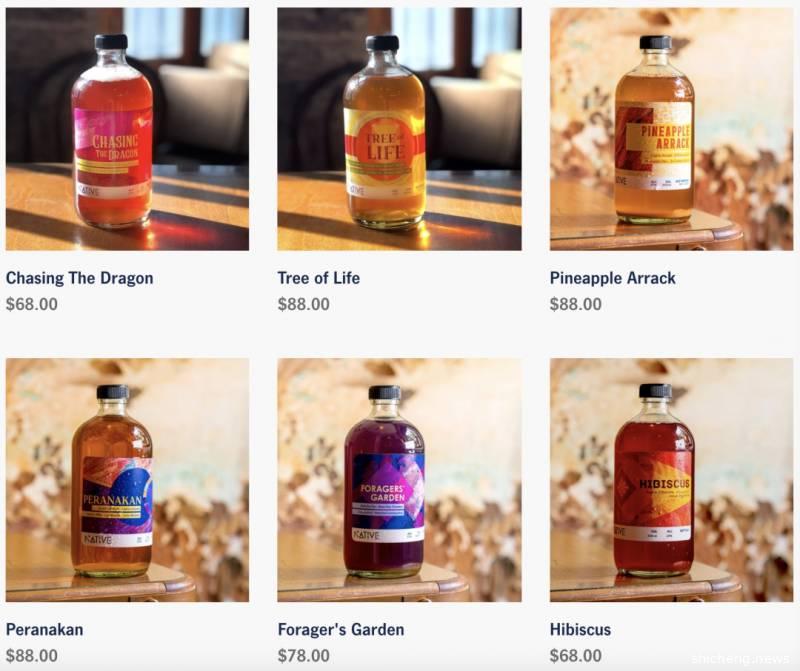Click the black cap of the Peranakan bottle
The width and height of the screenshot is (800, 671).
[113, 392]
